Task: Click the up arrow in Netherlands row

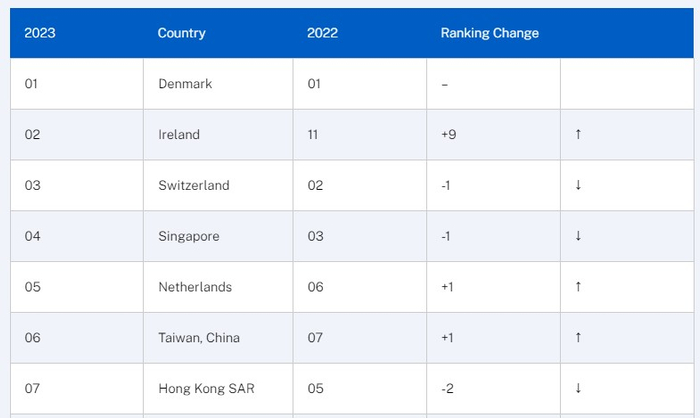Action: [x=578, y=287]
